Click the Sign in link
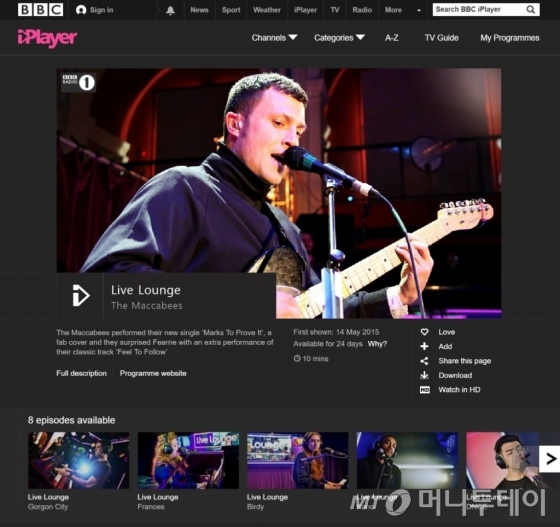This screenshot has height=527, width=560. [101, 10]
